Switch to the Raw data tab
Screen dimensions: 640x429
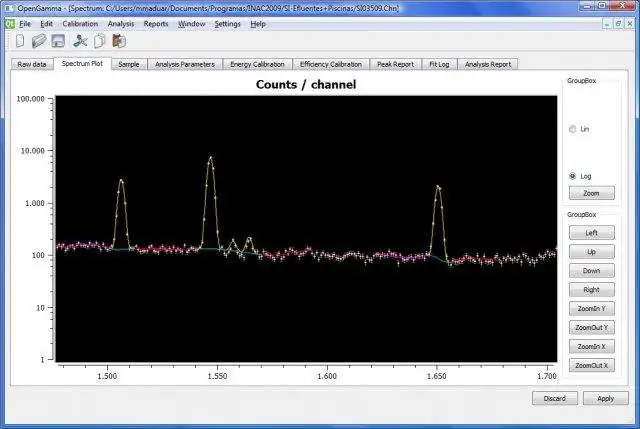[x=32, y=64]
